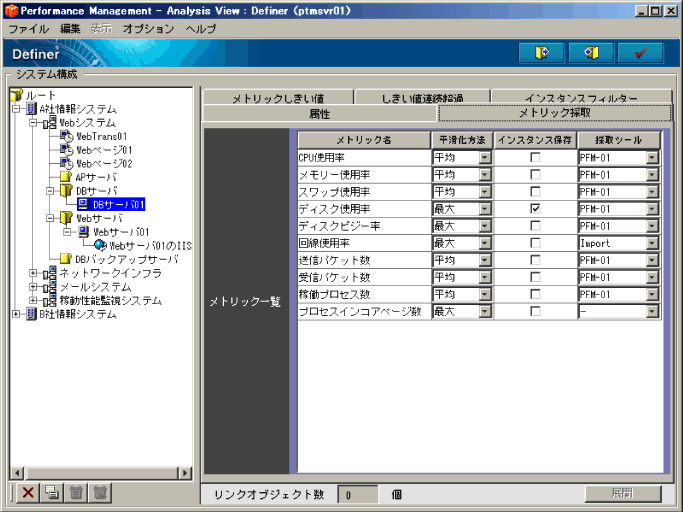
Task: Select the Webページ02 icon
Action: coord(67,163)
